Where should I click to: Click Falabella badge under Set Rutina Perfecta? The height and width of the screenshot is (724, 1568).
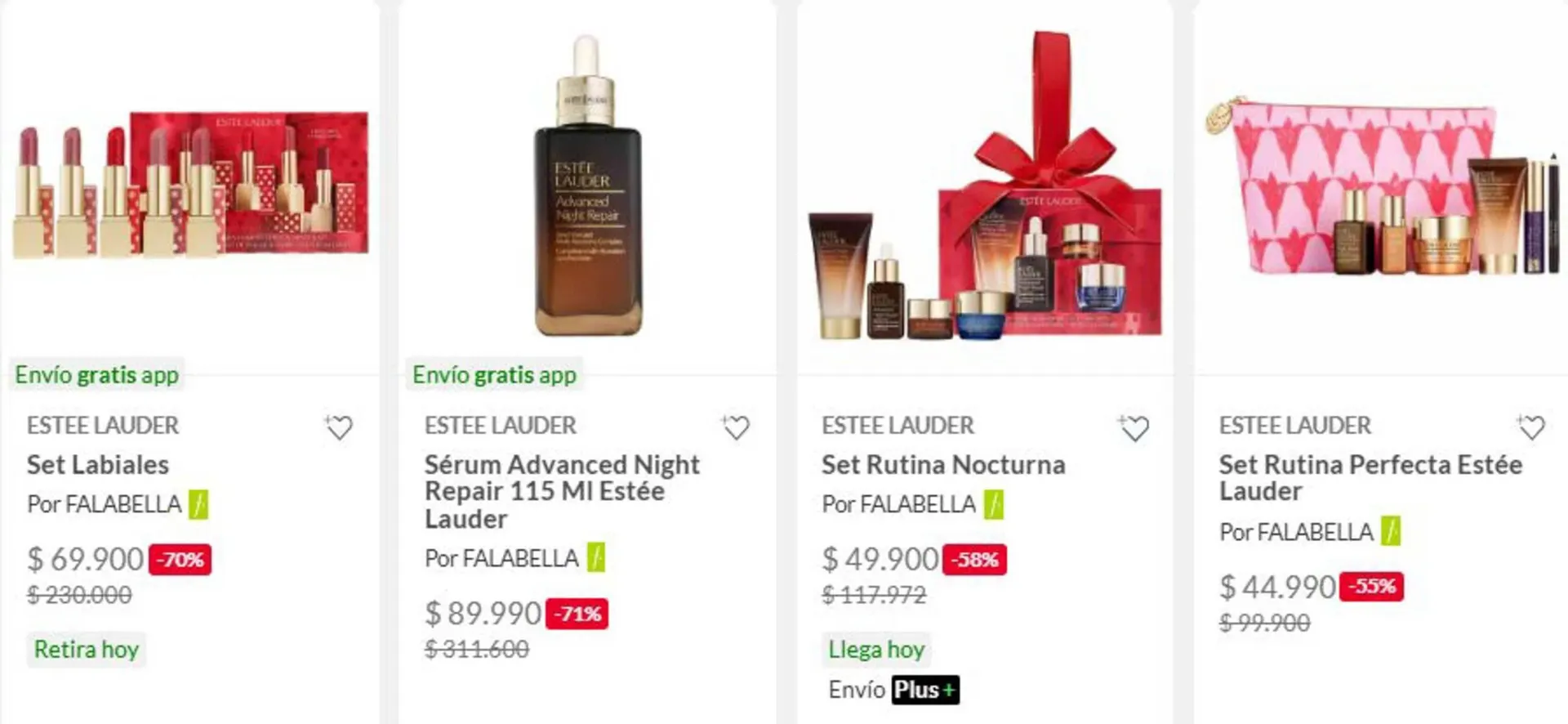tap(1391, 531)
